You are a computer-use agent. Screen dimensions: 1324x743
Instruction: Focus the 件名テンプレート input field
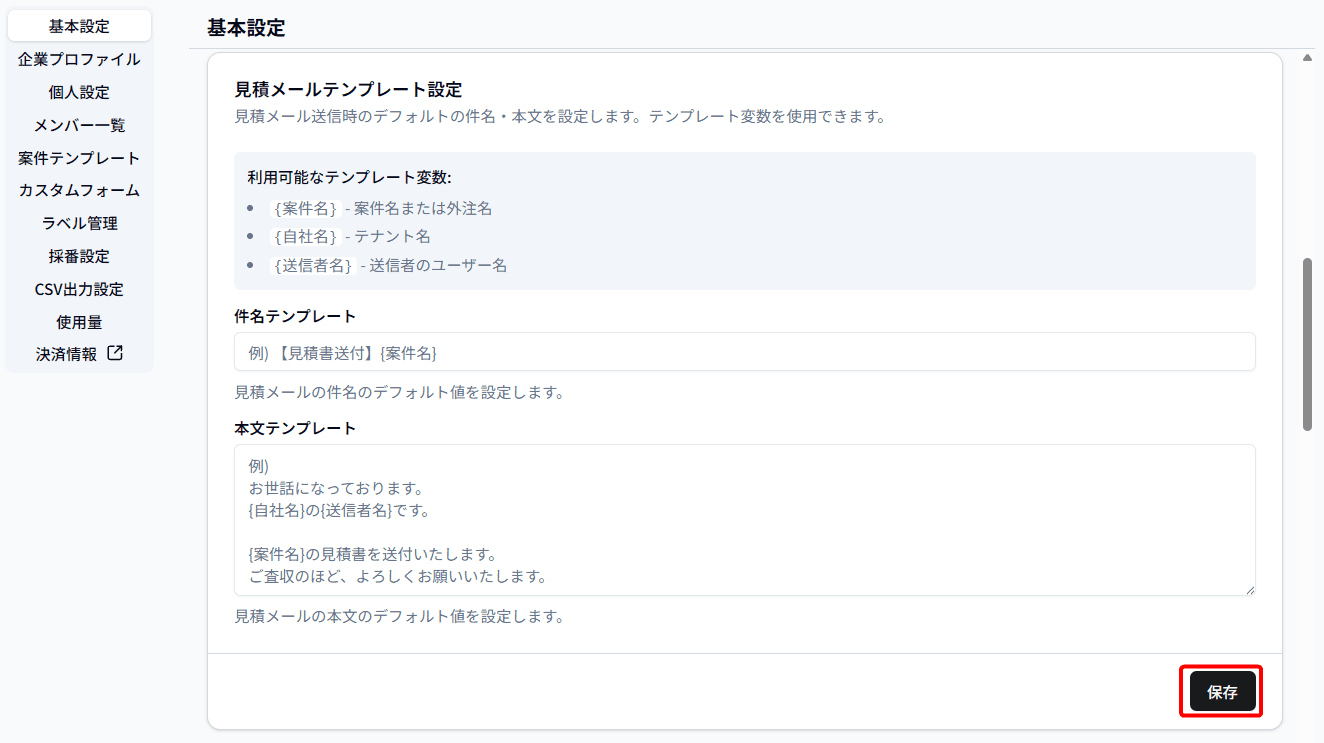point(744,352)
